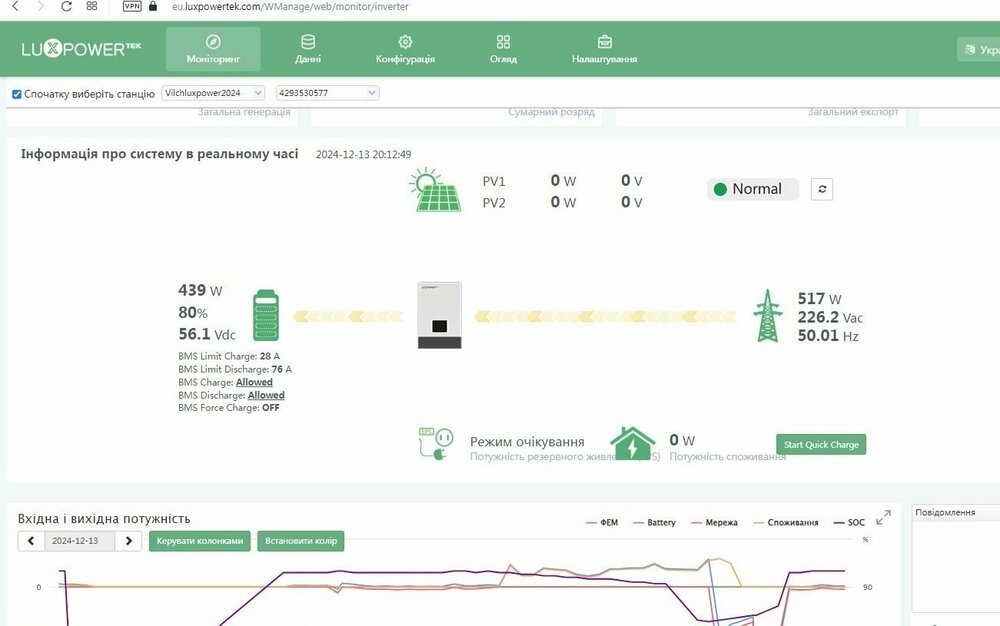Expand the 4293530577 inverter dropdown
1000x626 pixels.
point(328,93)
